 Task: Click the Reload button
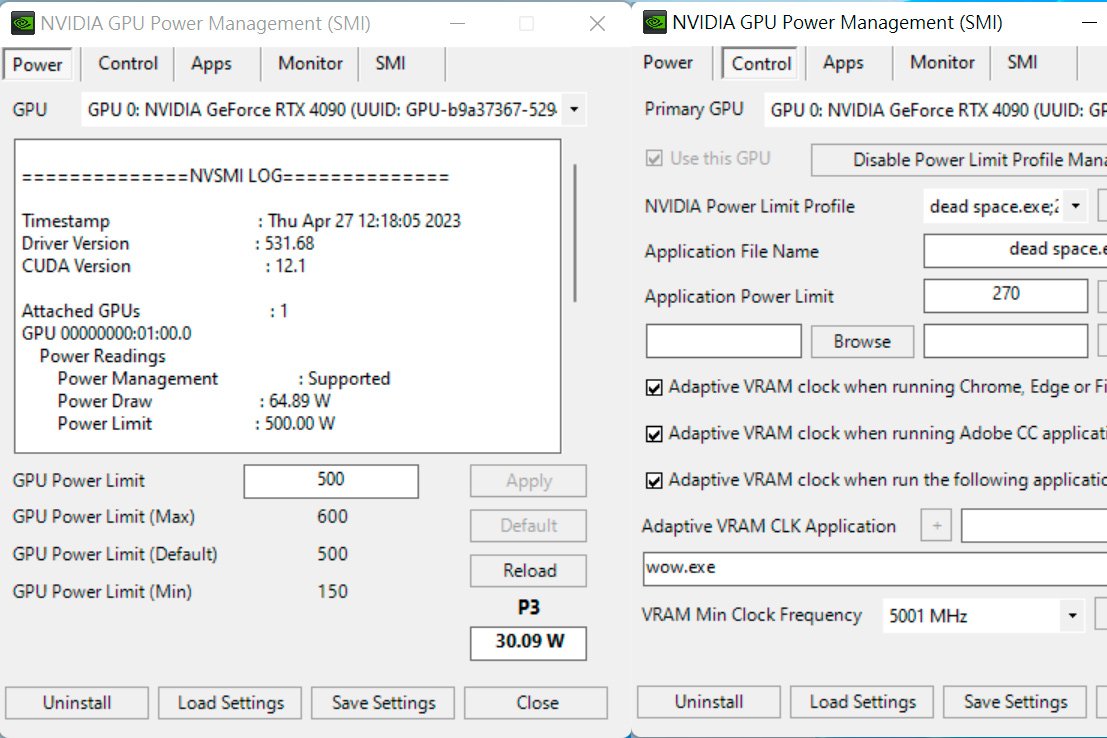[528, 571]
